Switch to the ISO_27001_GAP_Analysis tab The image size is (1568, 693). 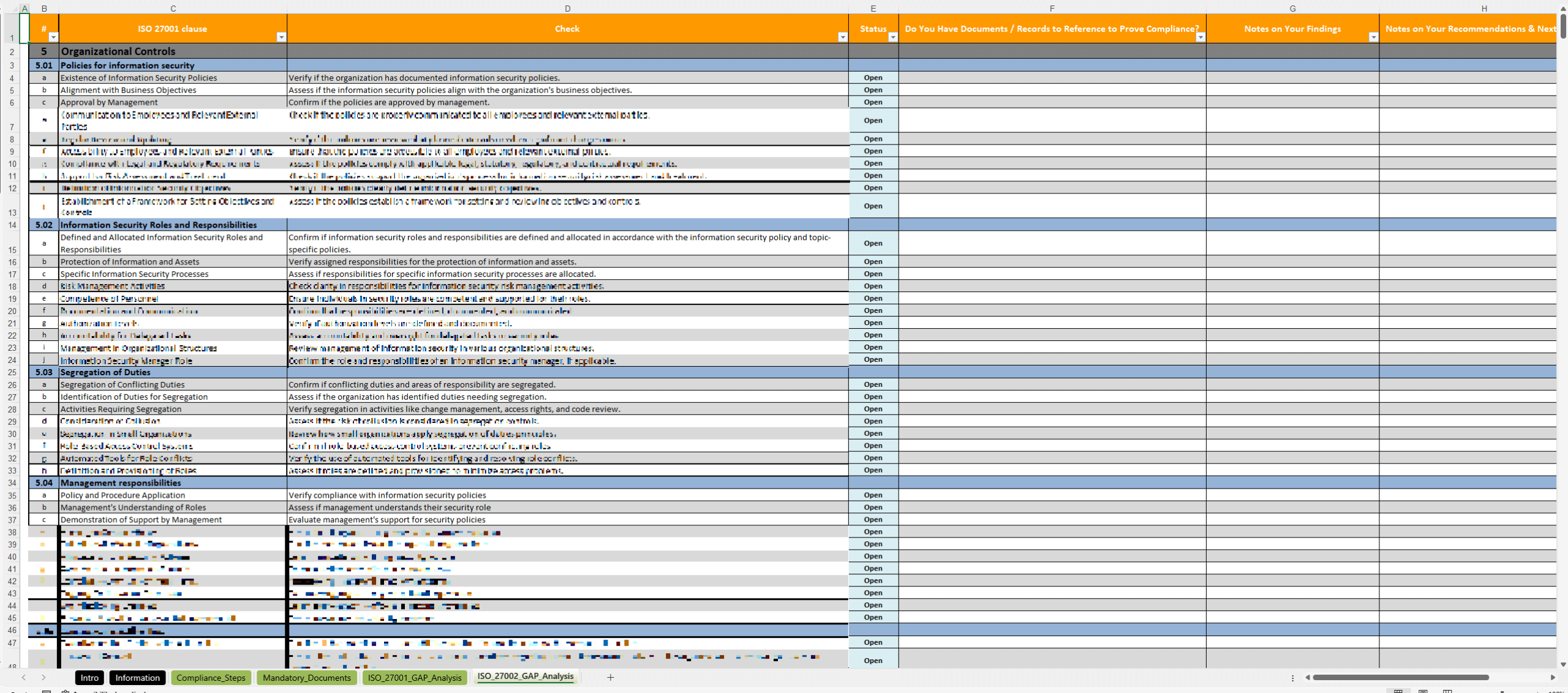tap(415, 678)
